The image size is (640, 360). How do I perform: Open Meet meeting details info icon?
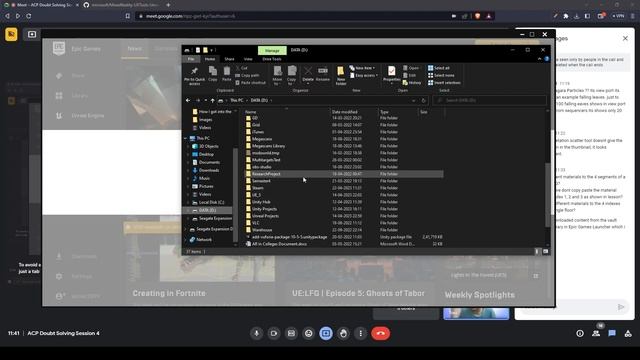[580, 333]
